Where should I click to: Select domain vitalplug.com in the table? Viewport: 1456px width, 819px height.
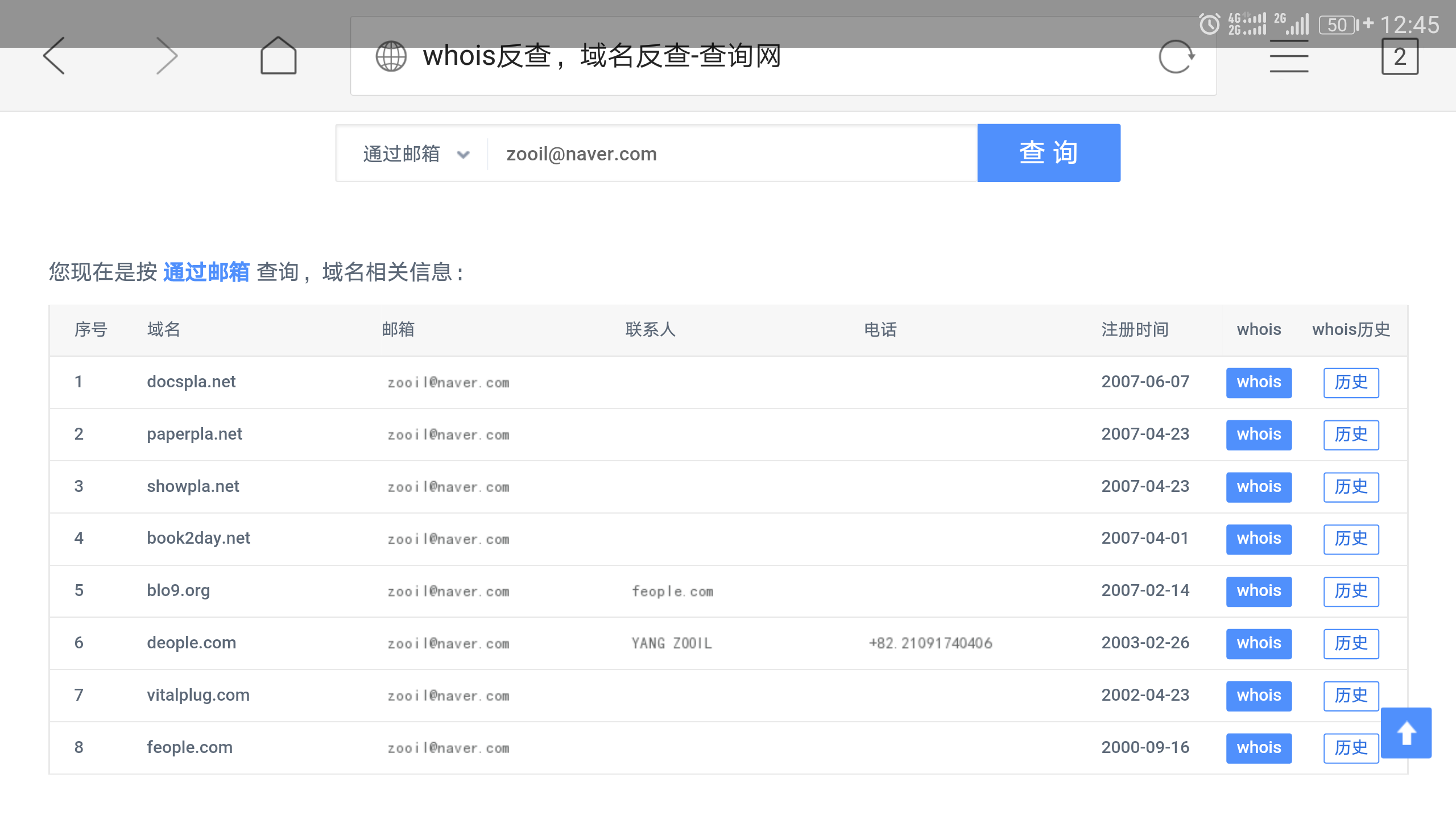[x=198, y=695]
